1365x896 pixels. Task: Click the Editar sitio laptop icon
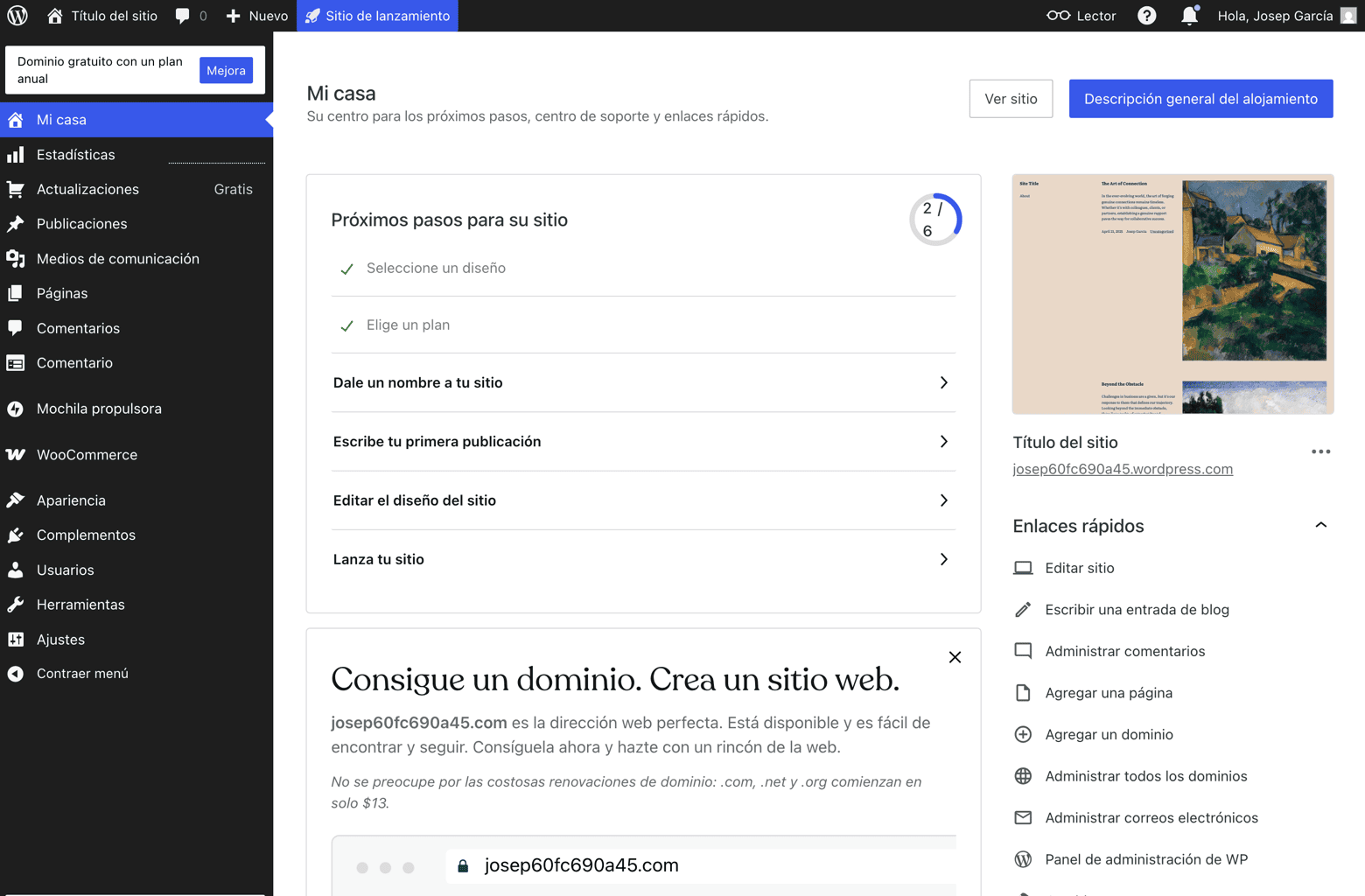tap(1023, 568)
